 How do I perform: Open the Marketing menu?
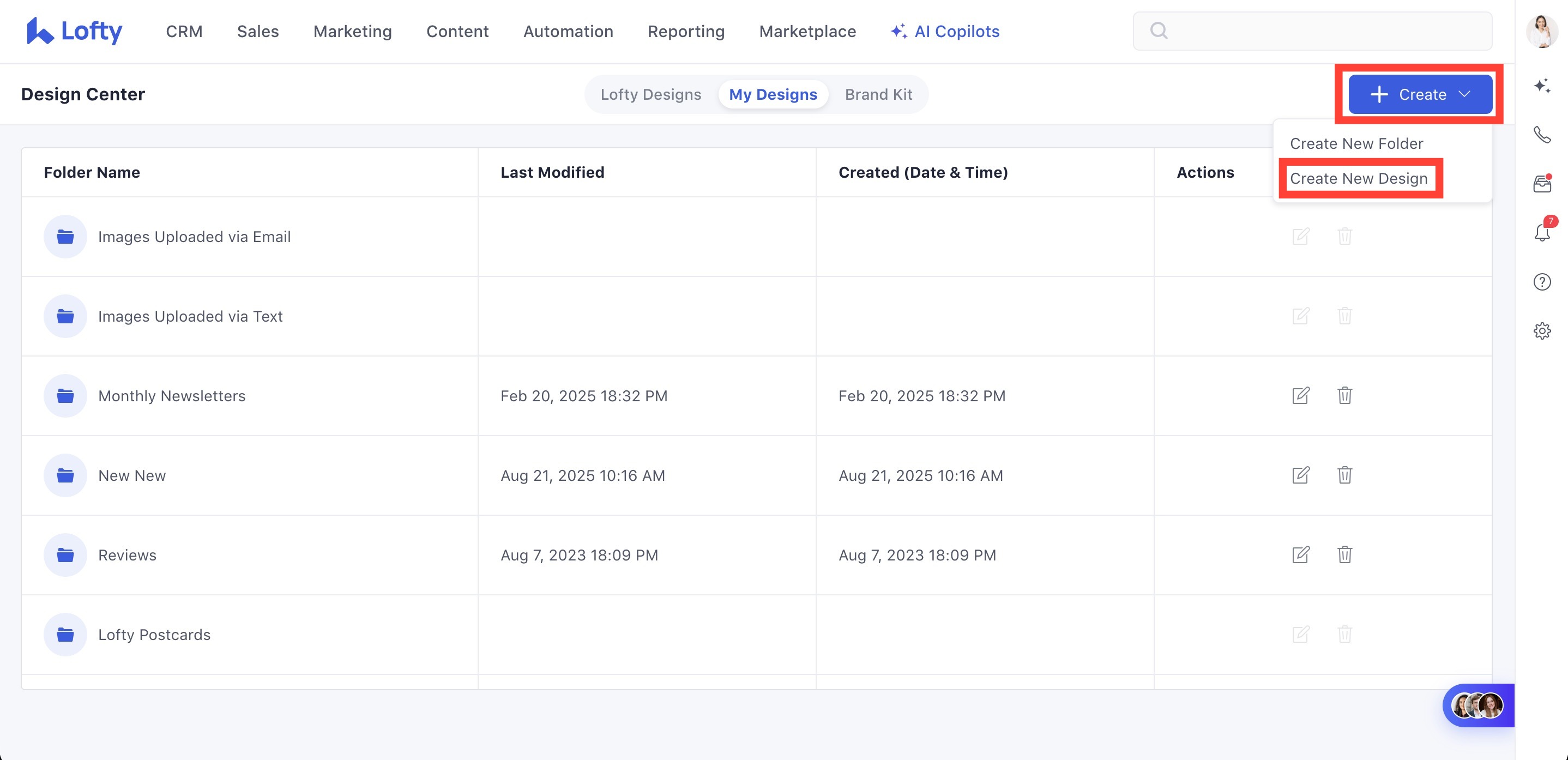point(352,31)
